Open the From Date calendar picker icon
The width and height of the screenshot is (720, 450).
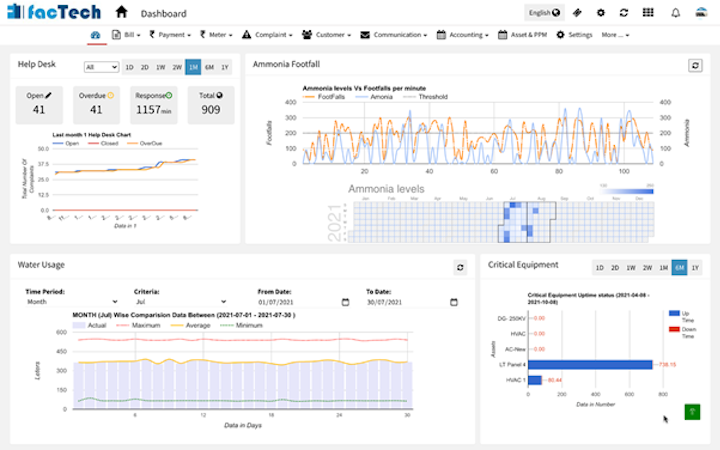tap(345, 302)
